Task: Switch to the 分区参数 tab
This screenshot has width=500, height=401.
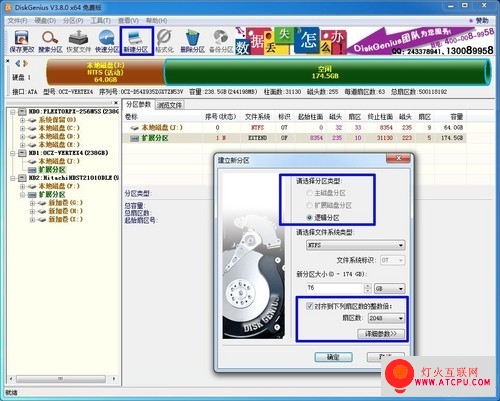Action: (x=138, y=105)
